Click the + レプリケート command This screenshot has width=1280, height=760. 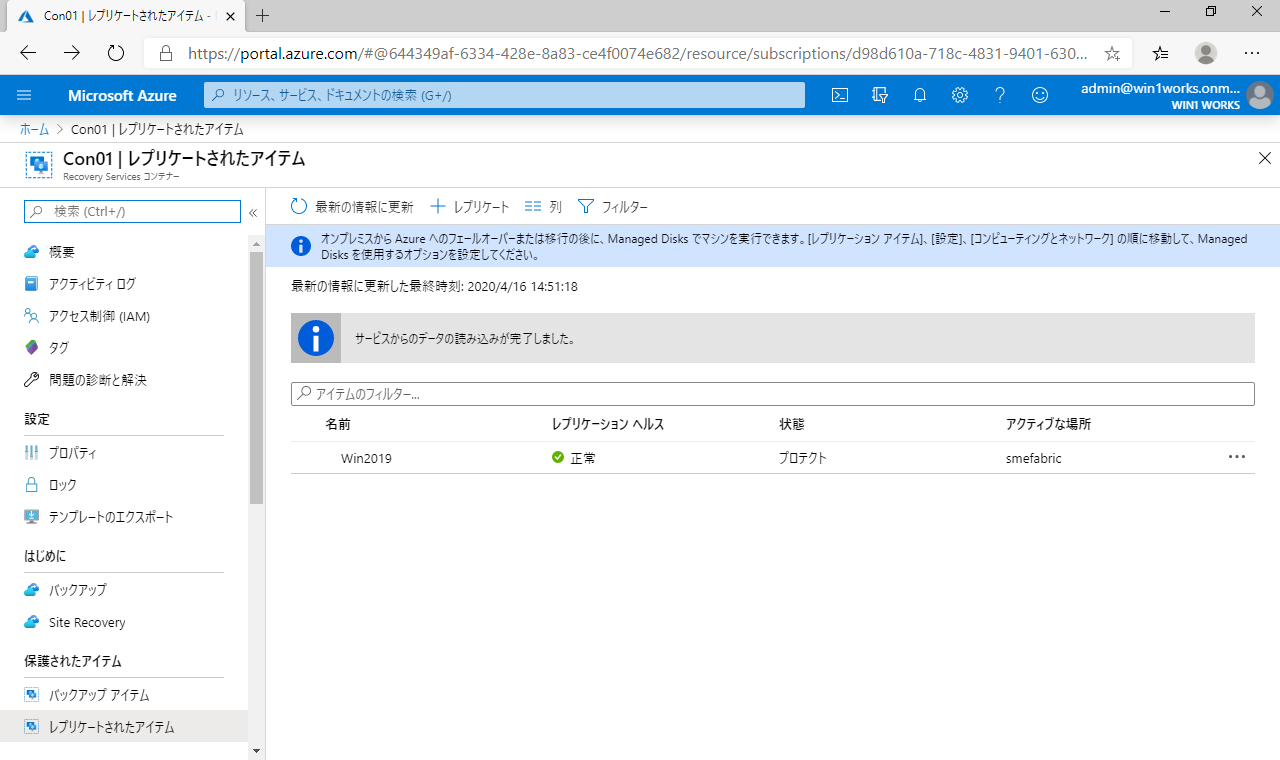[x=470, y=206]
